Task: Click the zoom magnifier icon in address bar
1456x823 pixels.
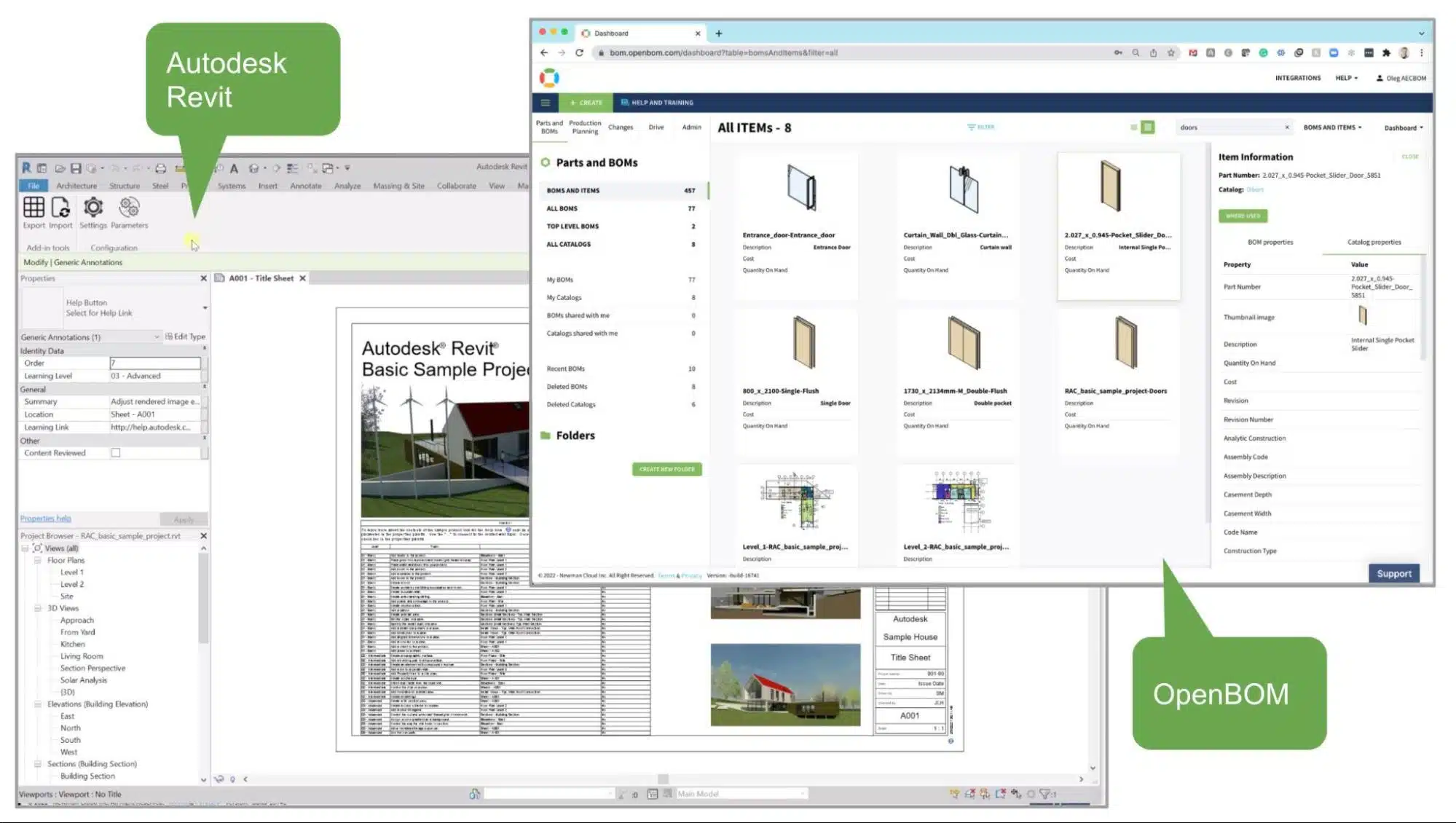Action: (x=1136, y=52)
